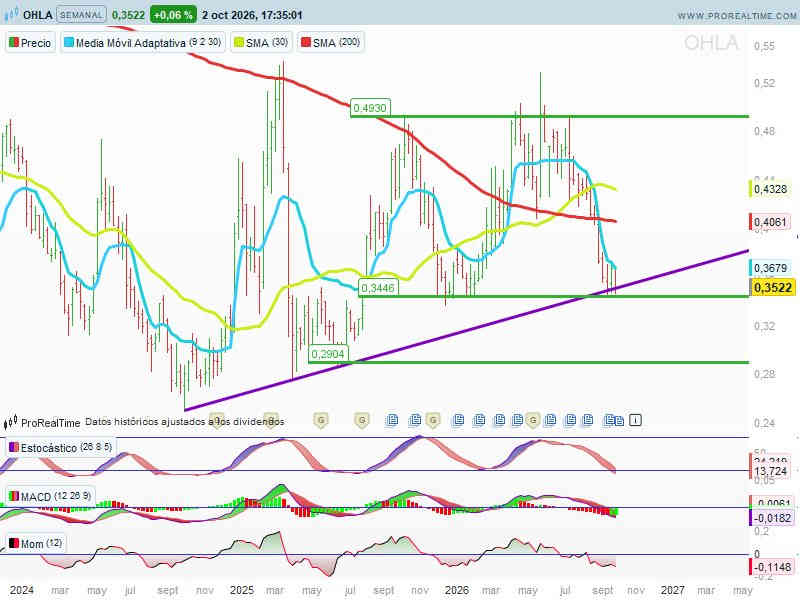Viewport: 800px width, 600px height.
Task: Click the 2025 label on time axis
Action: point(242,590)
